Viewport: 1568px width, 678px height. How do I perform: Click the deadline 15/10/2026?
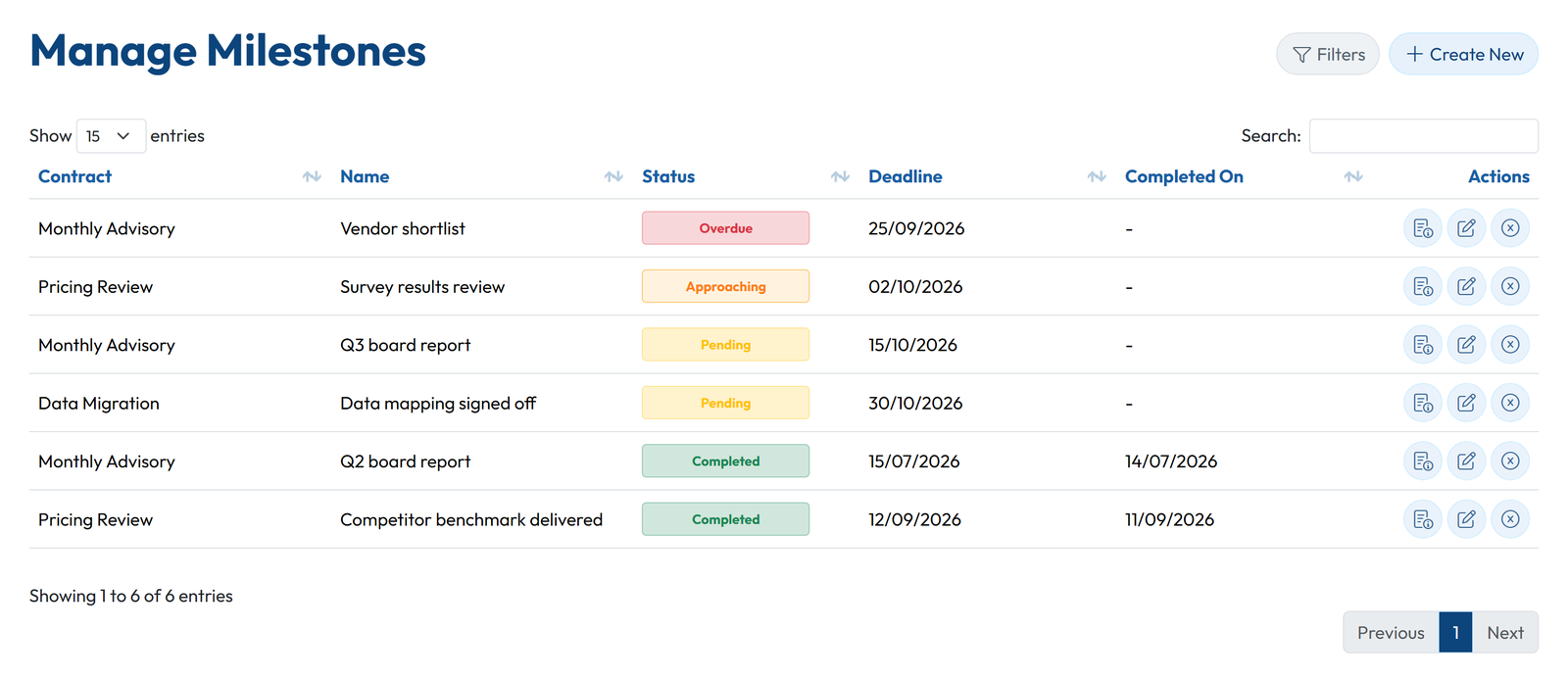pos(912,345)
